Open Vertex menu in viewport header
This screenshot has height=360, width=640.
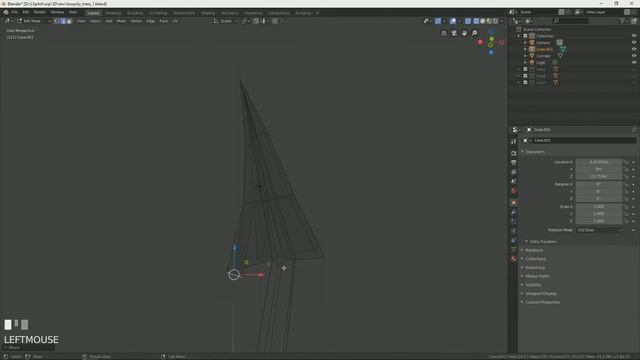tap(136, 21)
